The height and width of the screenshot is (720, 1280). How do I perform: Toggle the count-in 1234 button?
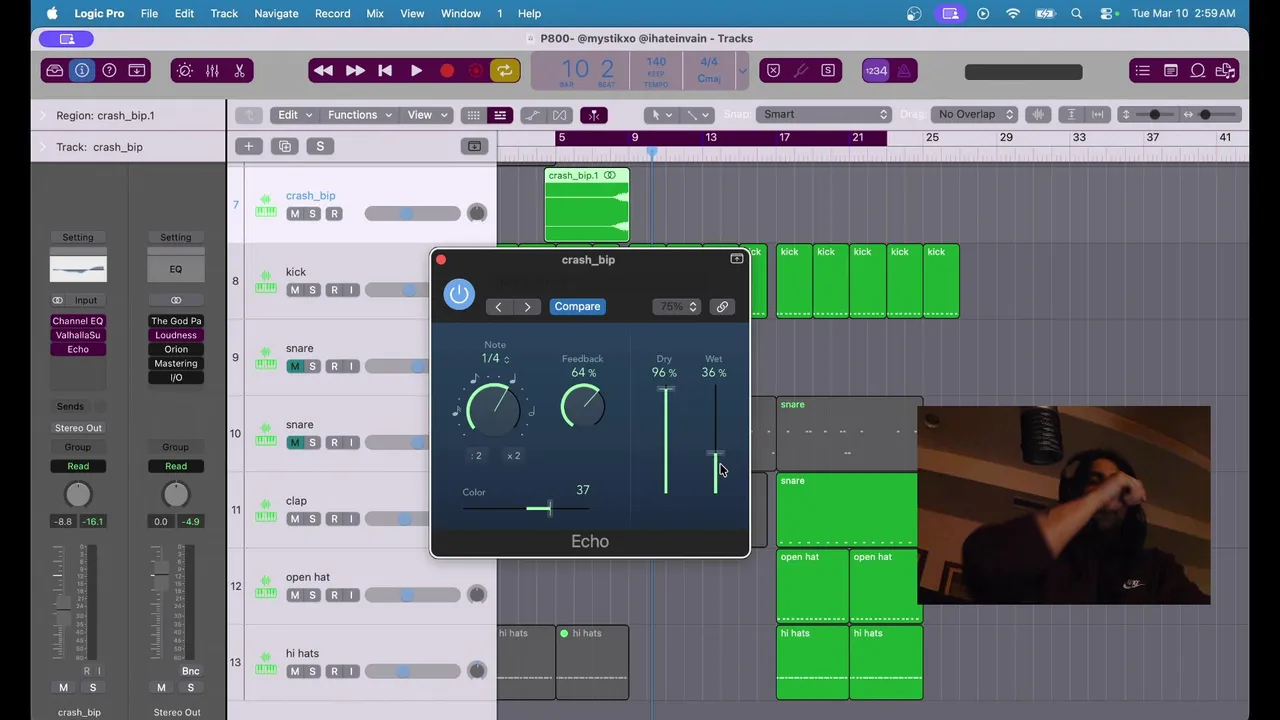click(876, 70)
